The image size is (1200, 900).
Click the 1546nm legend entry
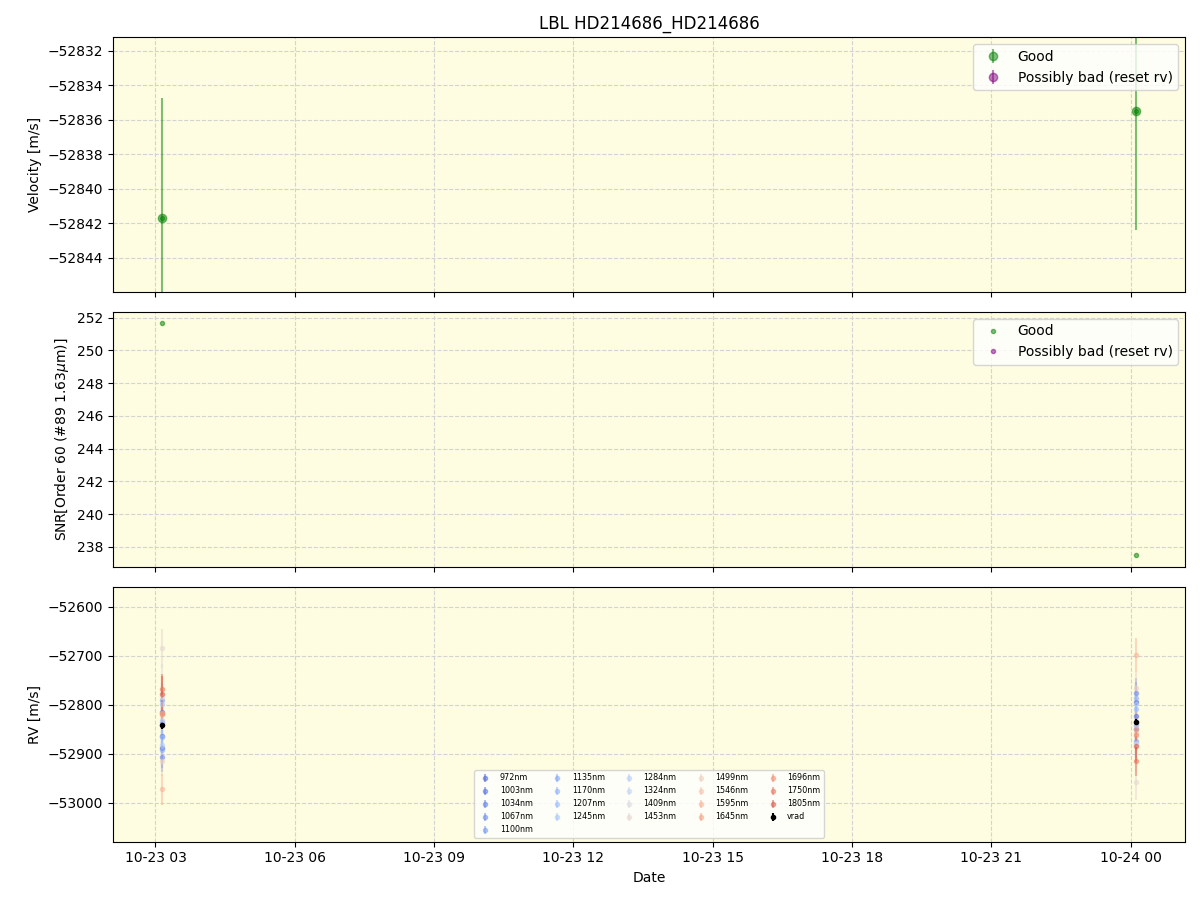point(722,791)
